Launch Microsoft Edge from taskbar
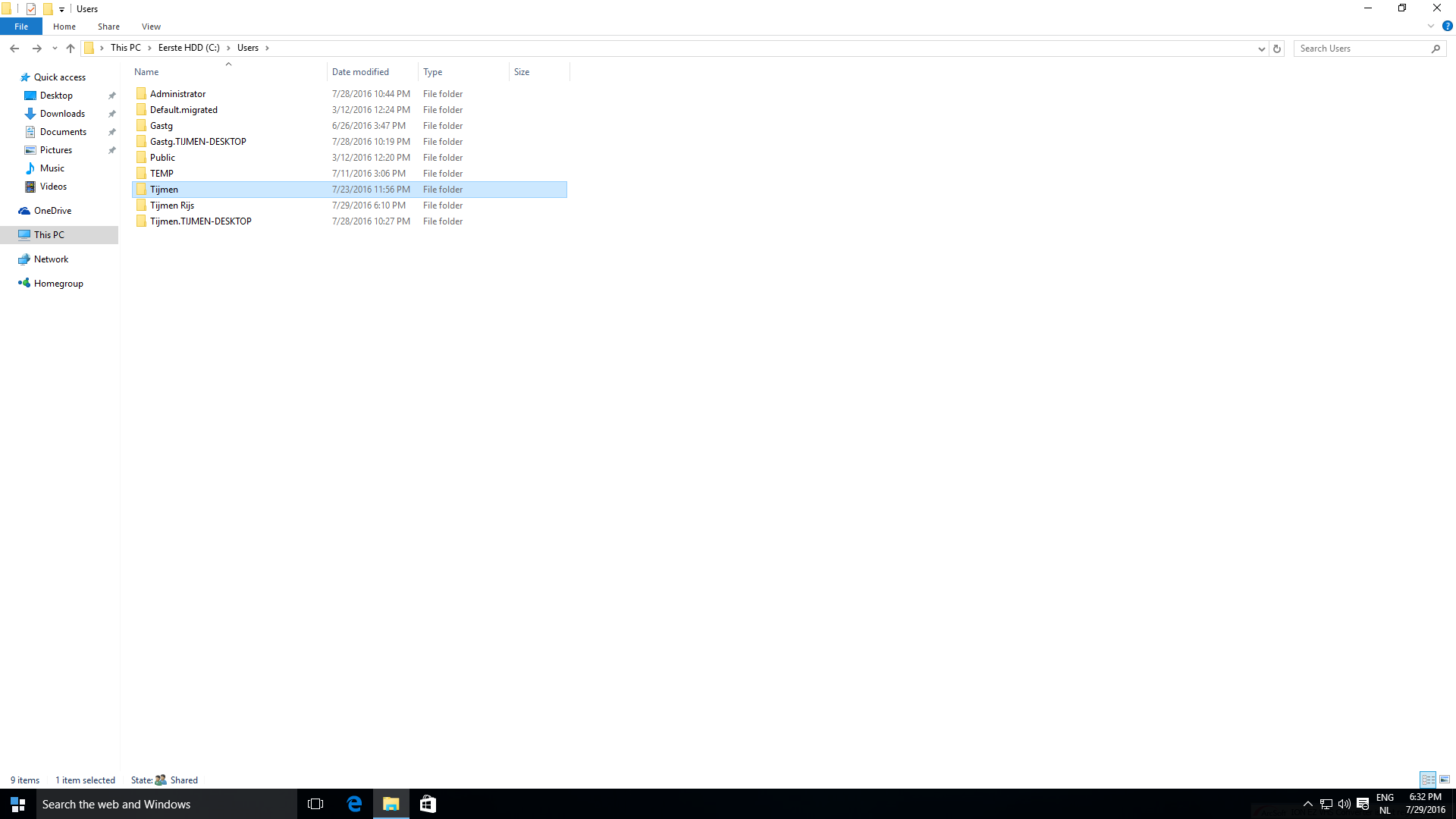Viewport: 1456px width, 819px height. 354,804
